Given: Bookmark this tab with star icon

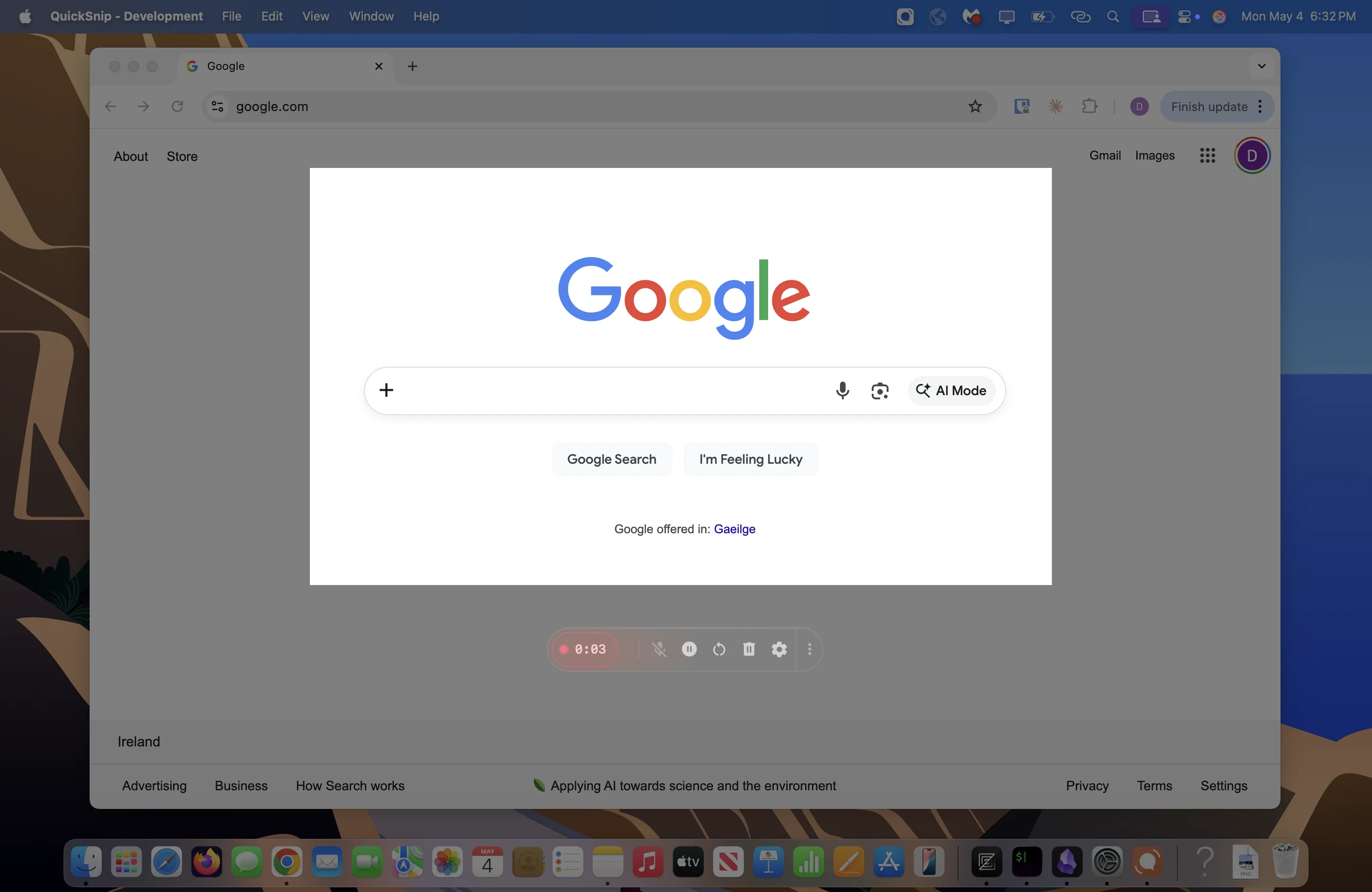Looking at the screenshot, I should coord(975,107).
